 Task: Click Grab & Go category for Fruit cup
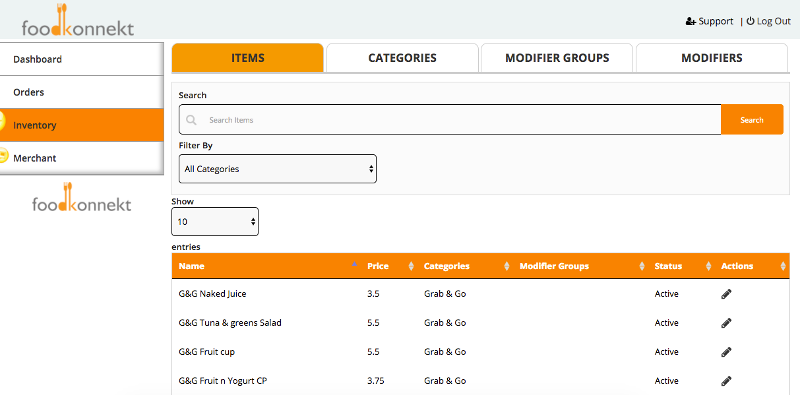pyautogui.click(x=445, y=352)
